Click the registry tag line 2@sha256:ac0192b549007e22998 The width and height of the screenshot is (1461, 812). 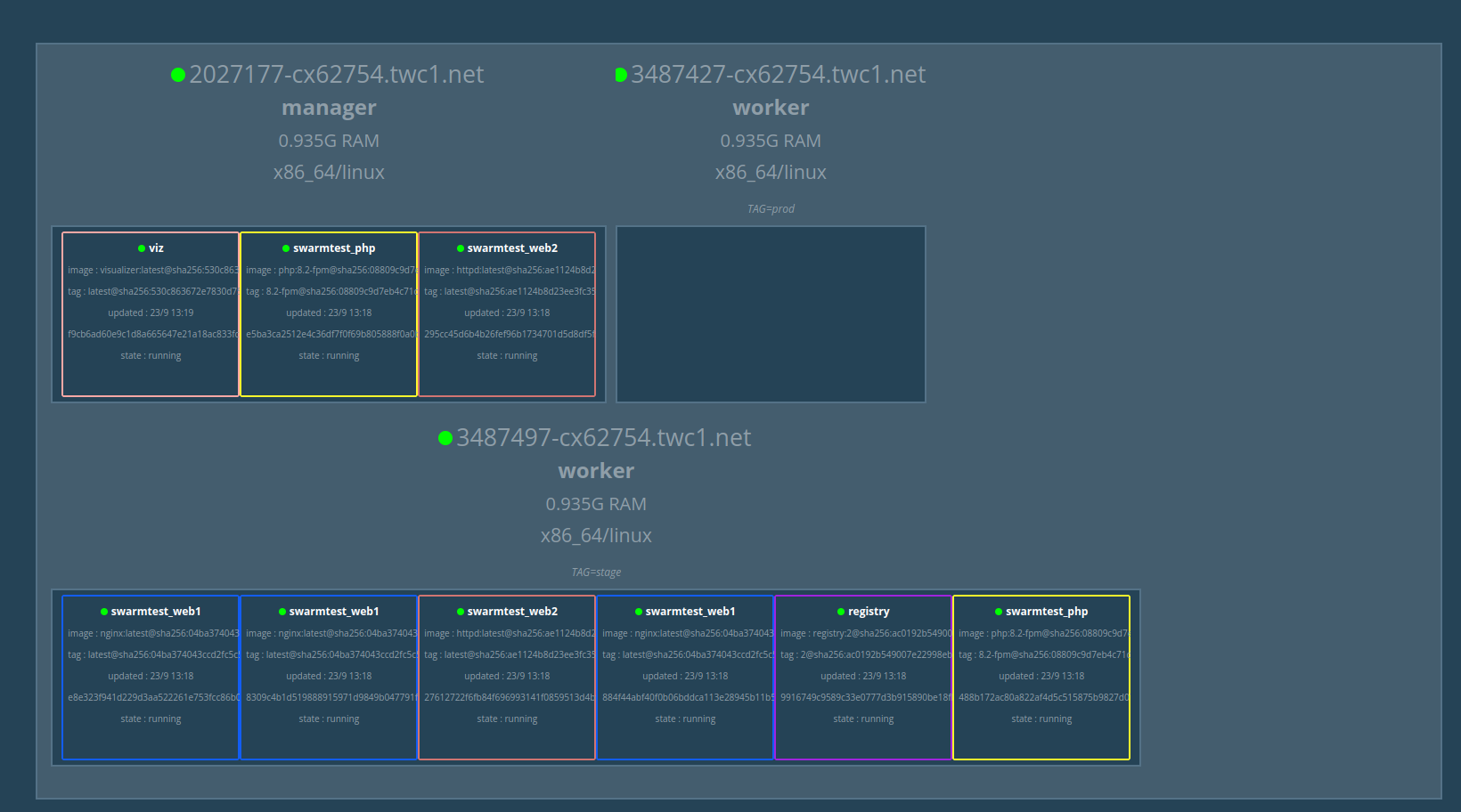coord(866,654)
